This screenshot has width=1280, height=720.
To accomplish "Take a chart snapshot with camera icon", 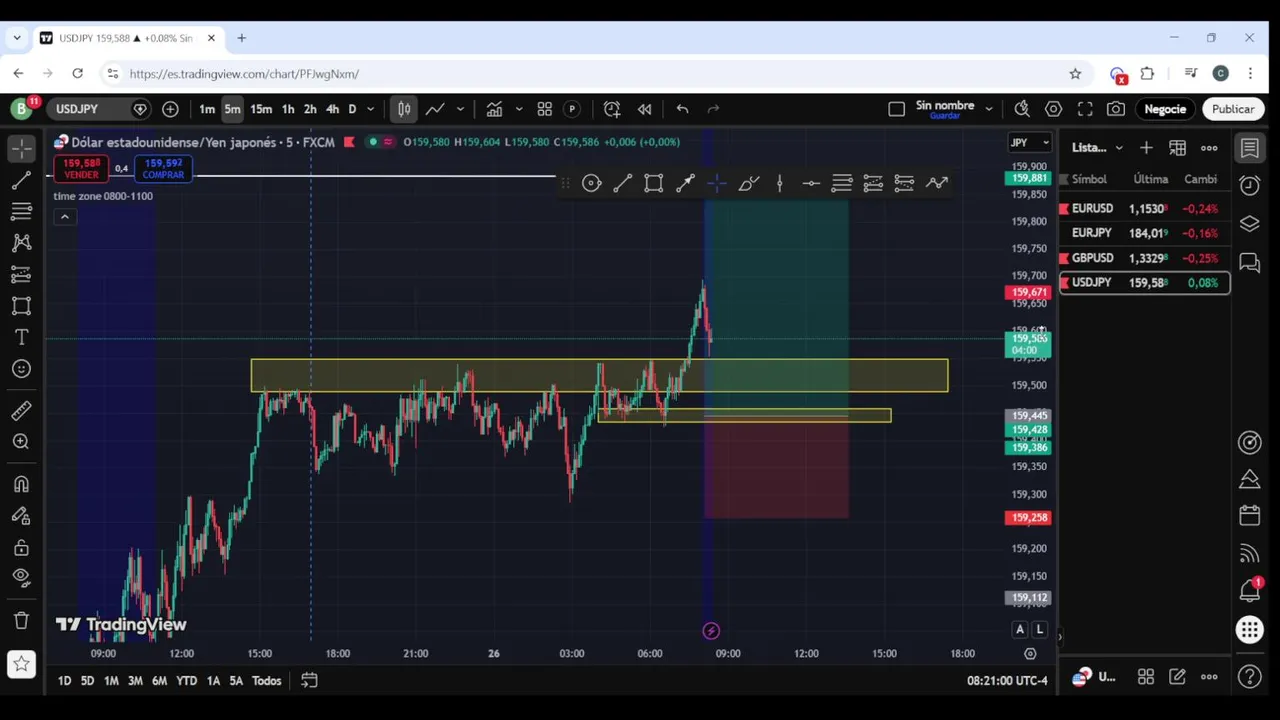I will (x=1116, y=109).
